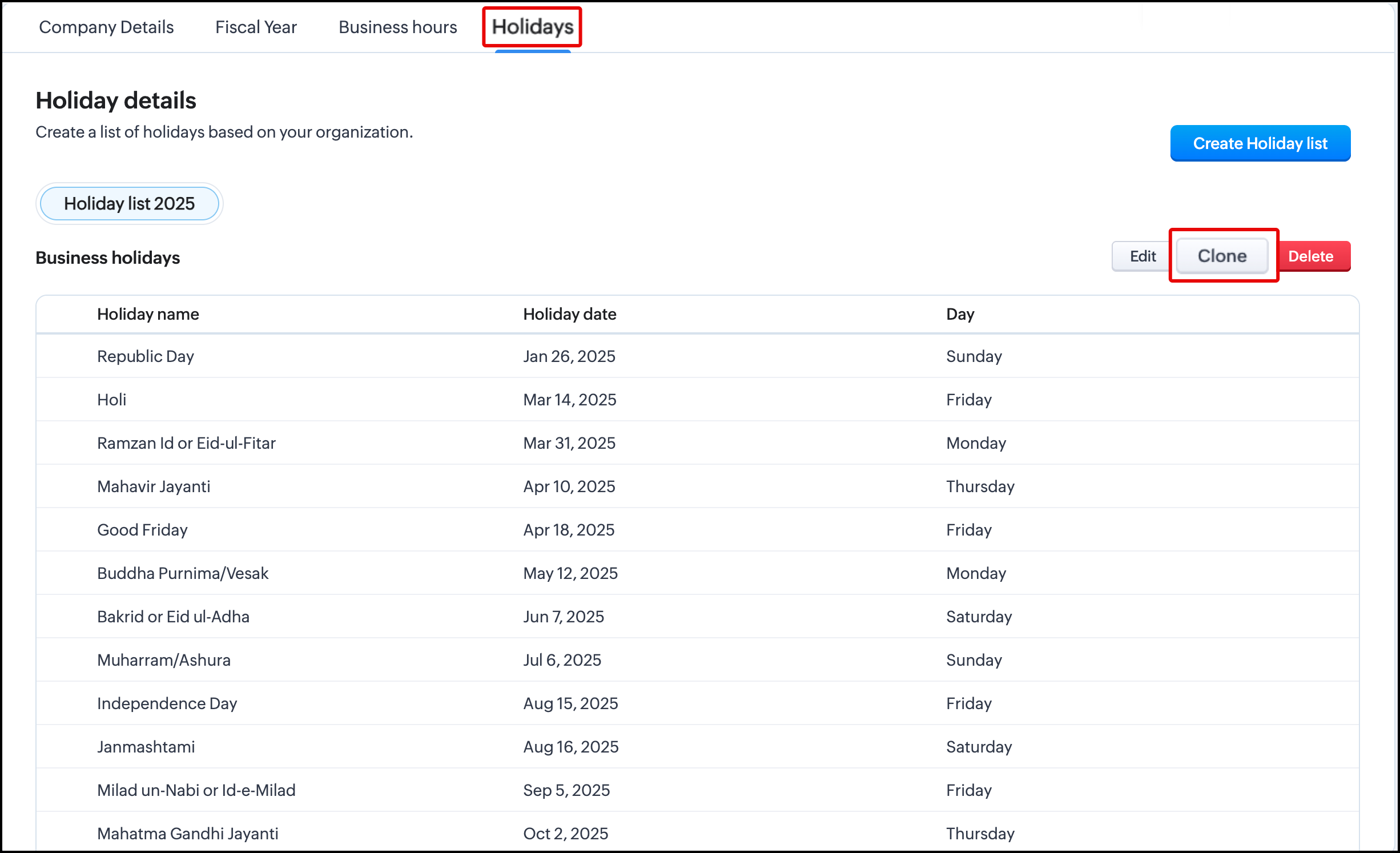Viewport: 1400px width, 853px height.
Task: Click the Holiday date column header
Action: click(569, 314)
